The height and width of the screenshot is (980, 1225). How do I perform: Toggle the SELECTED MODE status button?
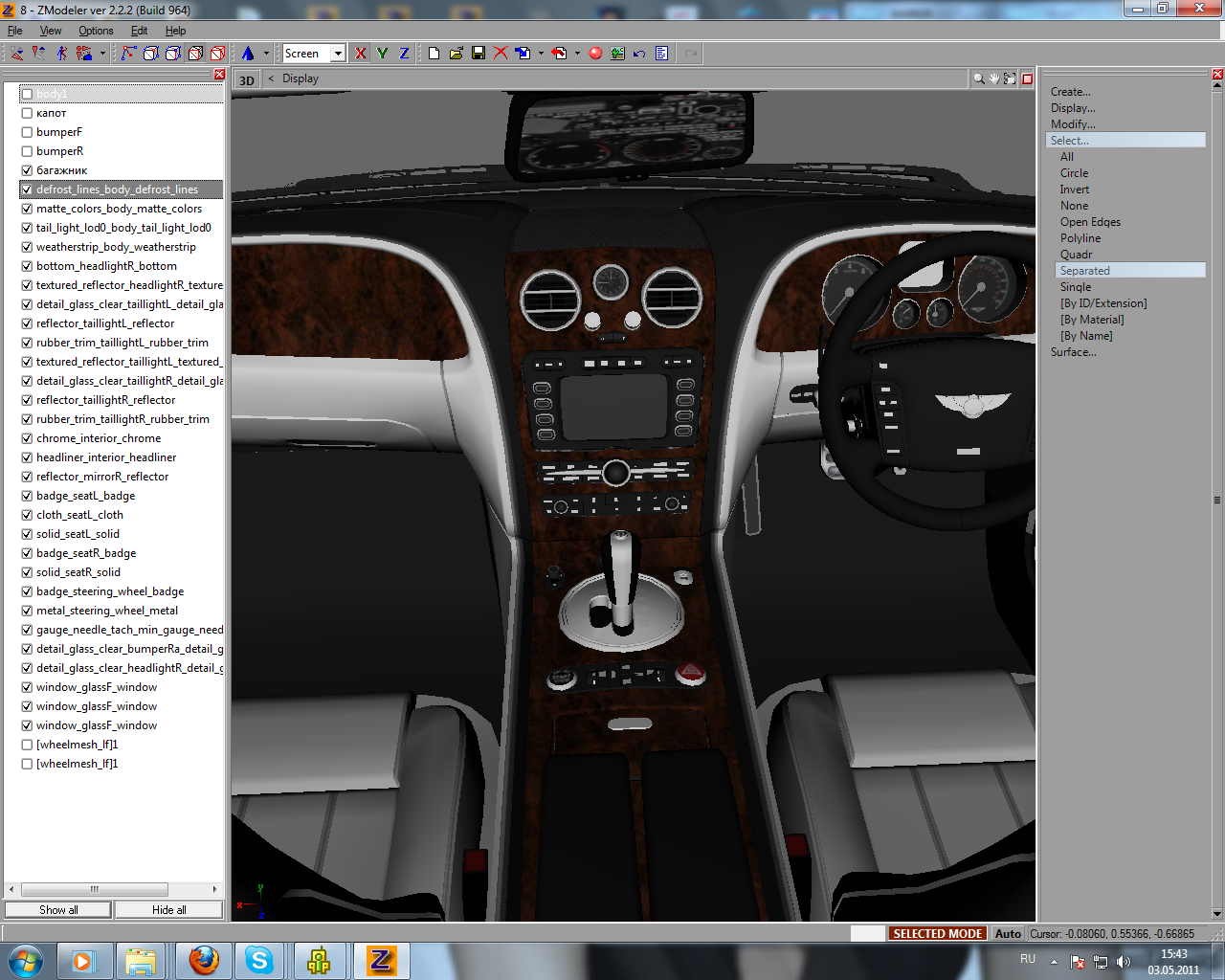click(x=938, y=934)
